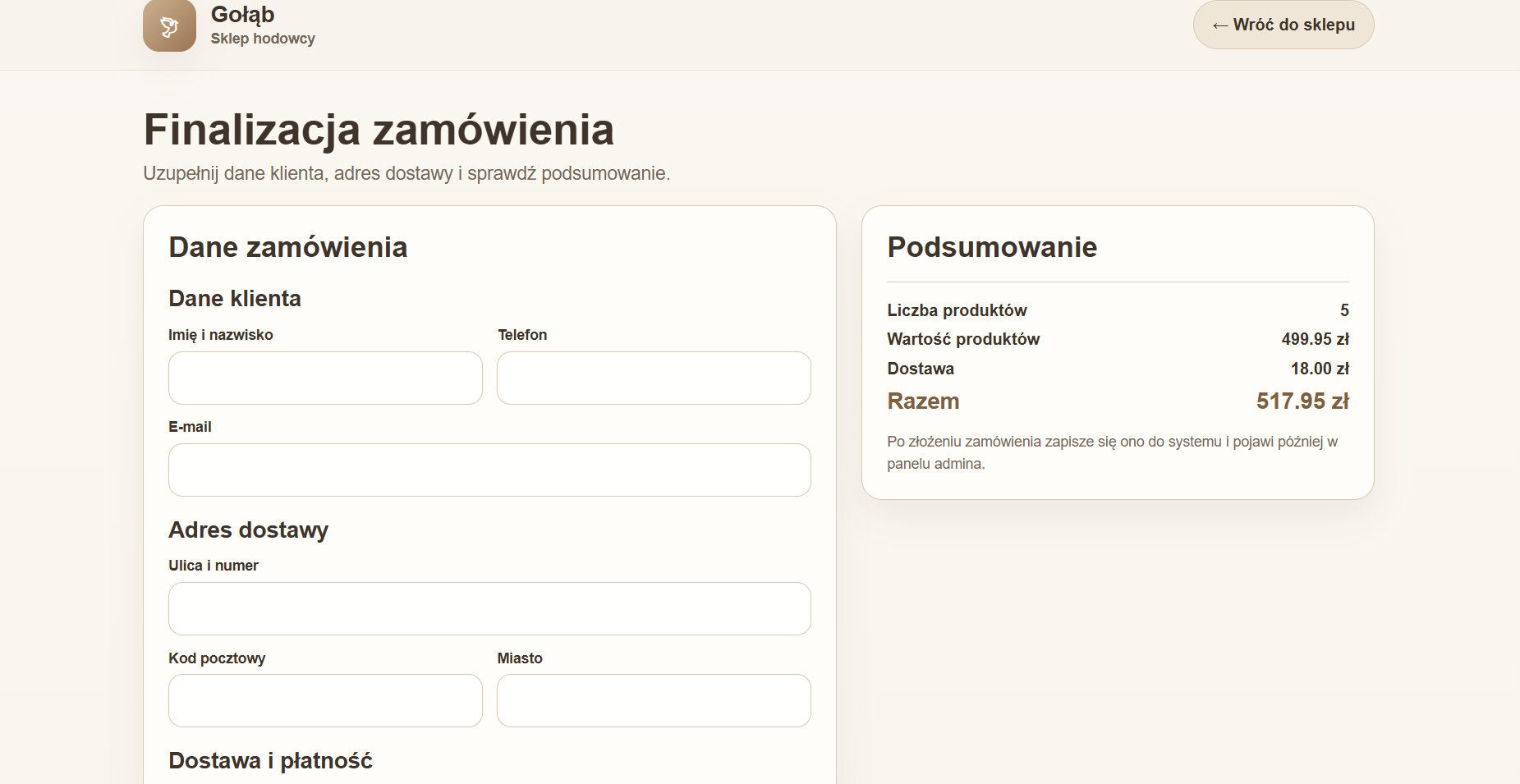Click the E-mail input field

click(x=489, y=470)
